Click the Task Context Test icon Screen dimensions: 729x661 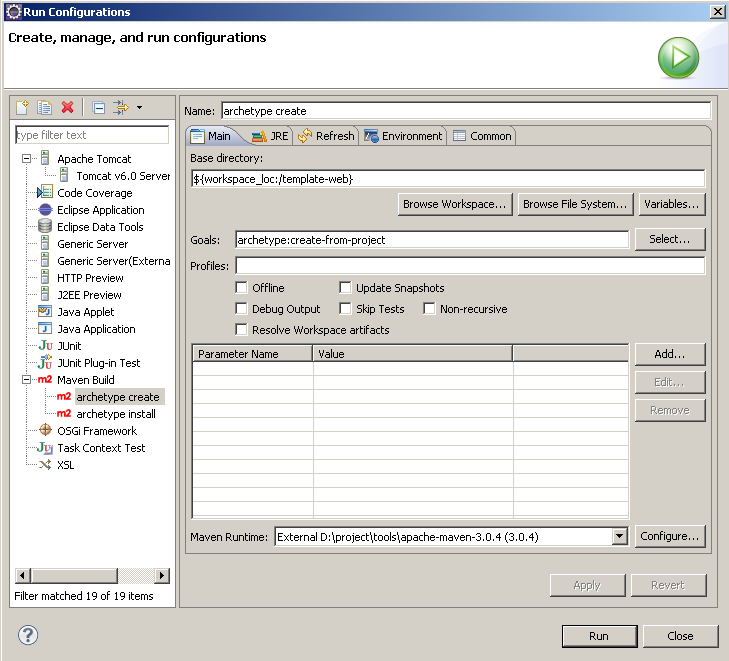[x=45, y=447]
